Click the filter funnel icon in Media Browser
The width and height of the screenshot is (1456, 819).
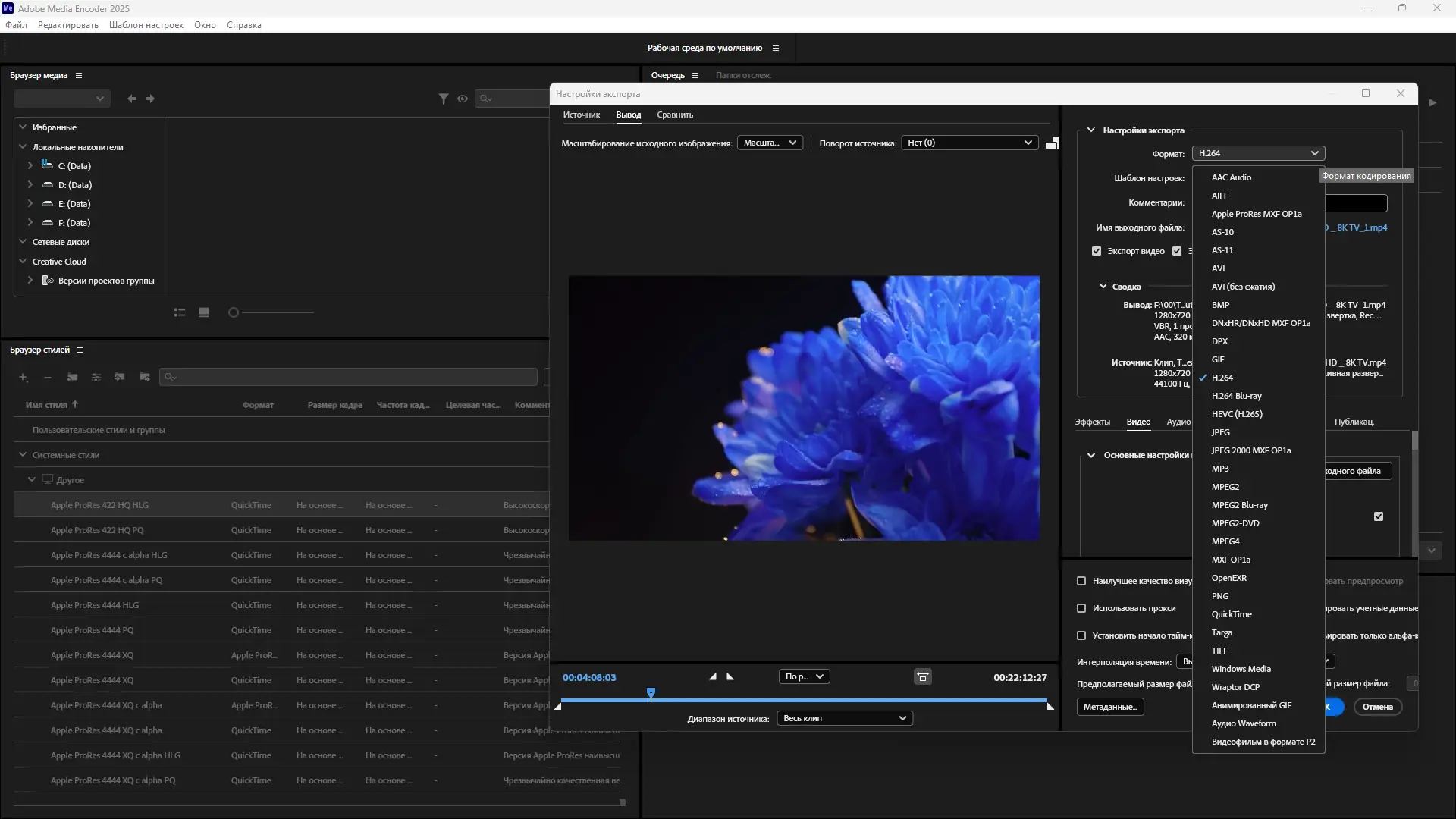click(x=444, y=99)
